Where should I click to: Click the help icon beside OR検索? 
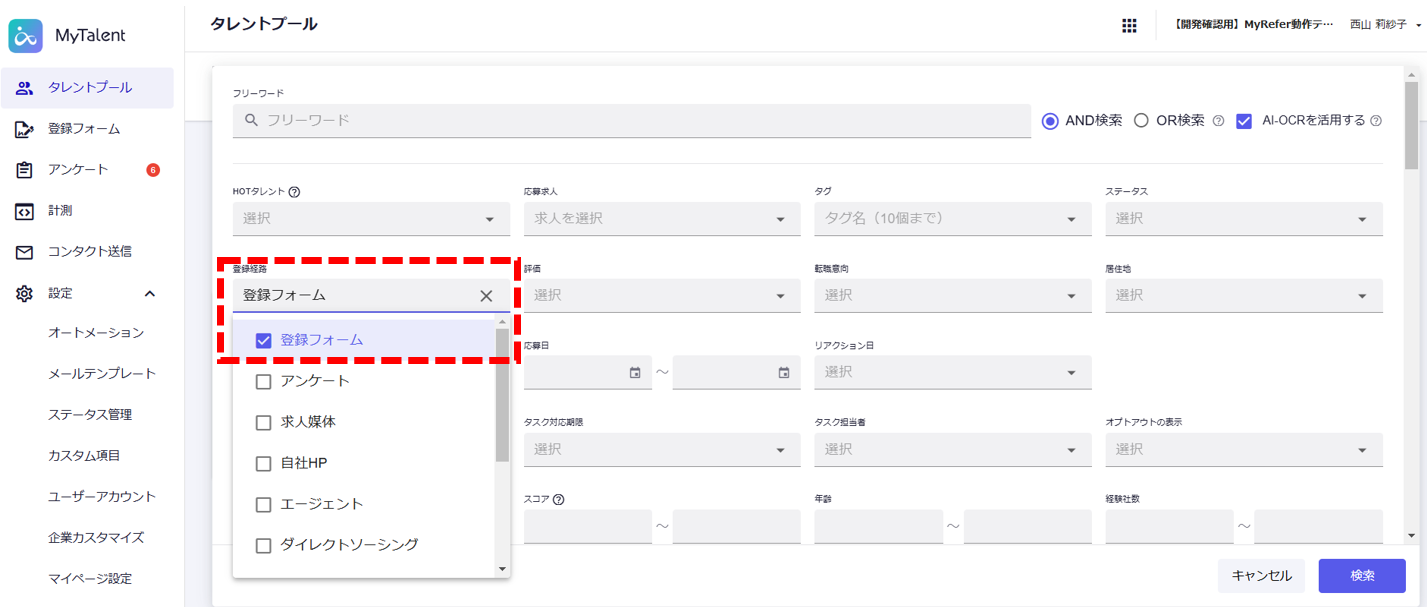click(1218, 121)
